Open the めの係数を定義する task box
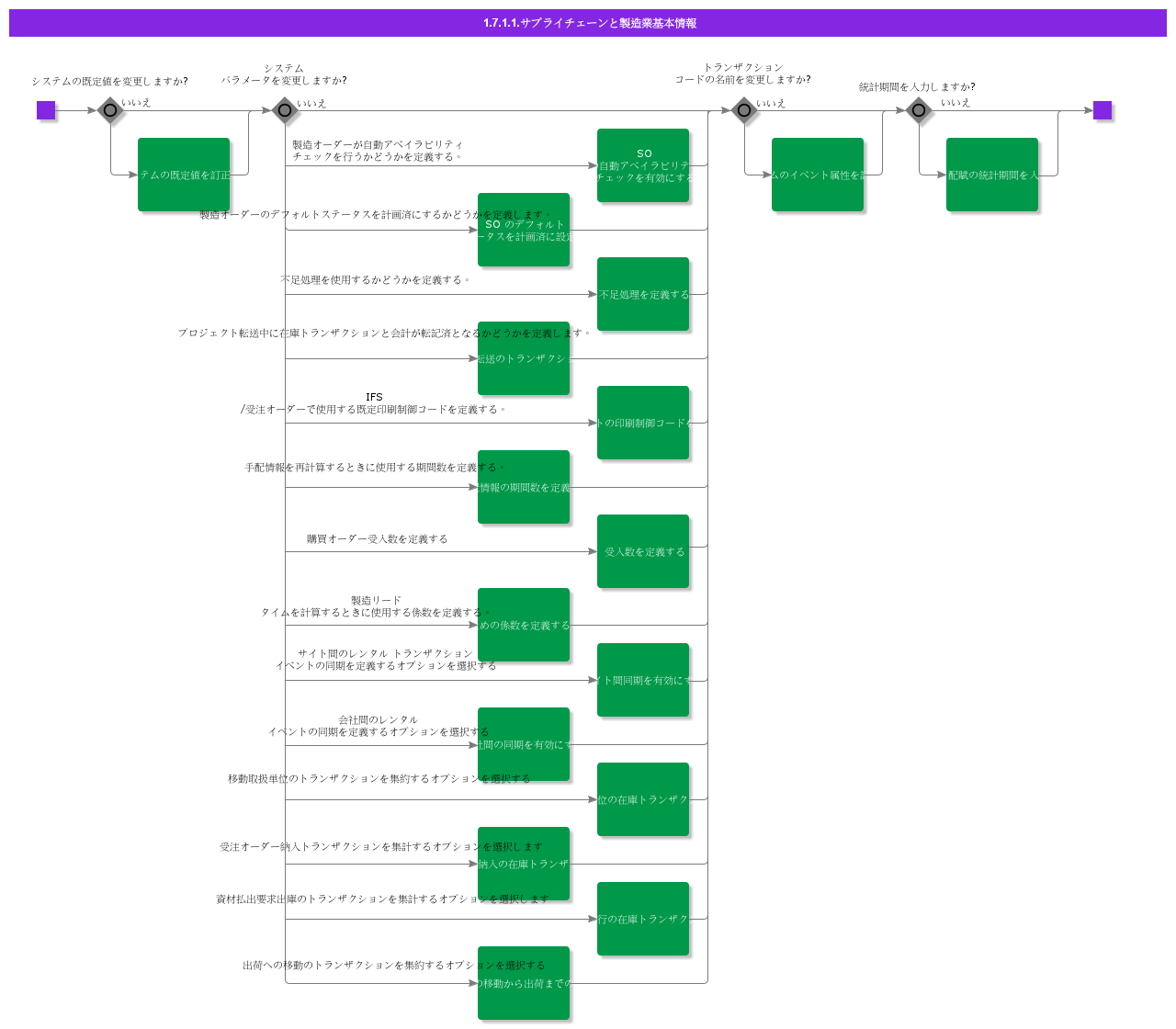 (524, 625)
